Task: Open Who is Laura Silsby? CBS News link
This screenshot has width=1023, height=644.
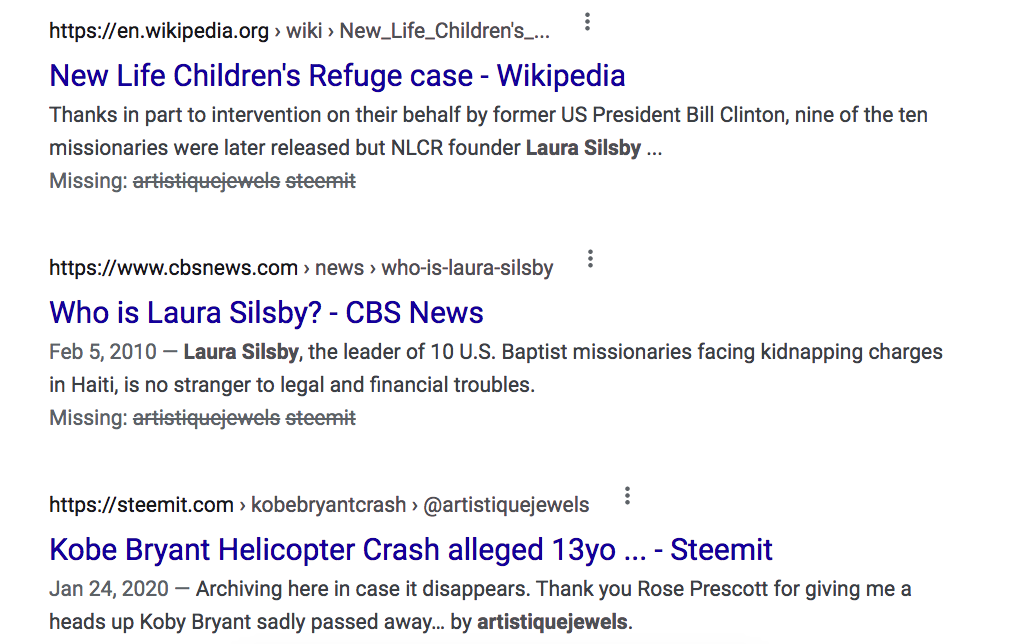Action: point(266,313)
